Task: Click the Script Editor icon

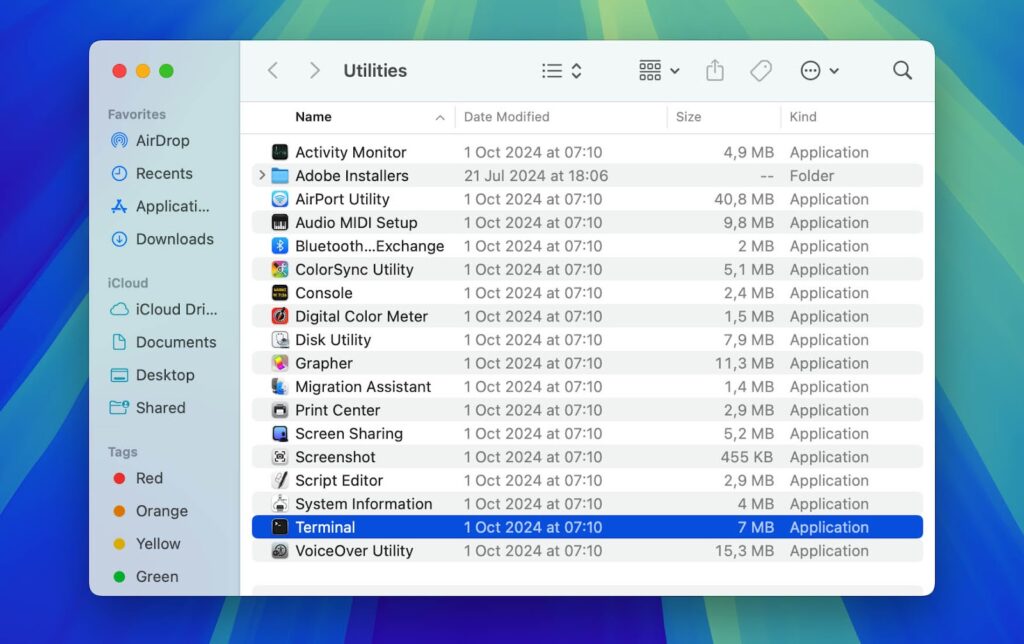Action: 280,481
